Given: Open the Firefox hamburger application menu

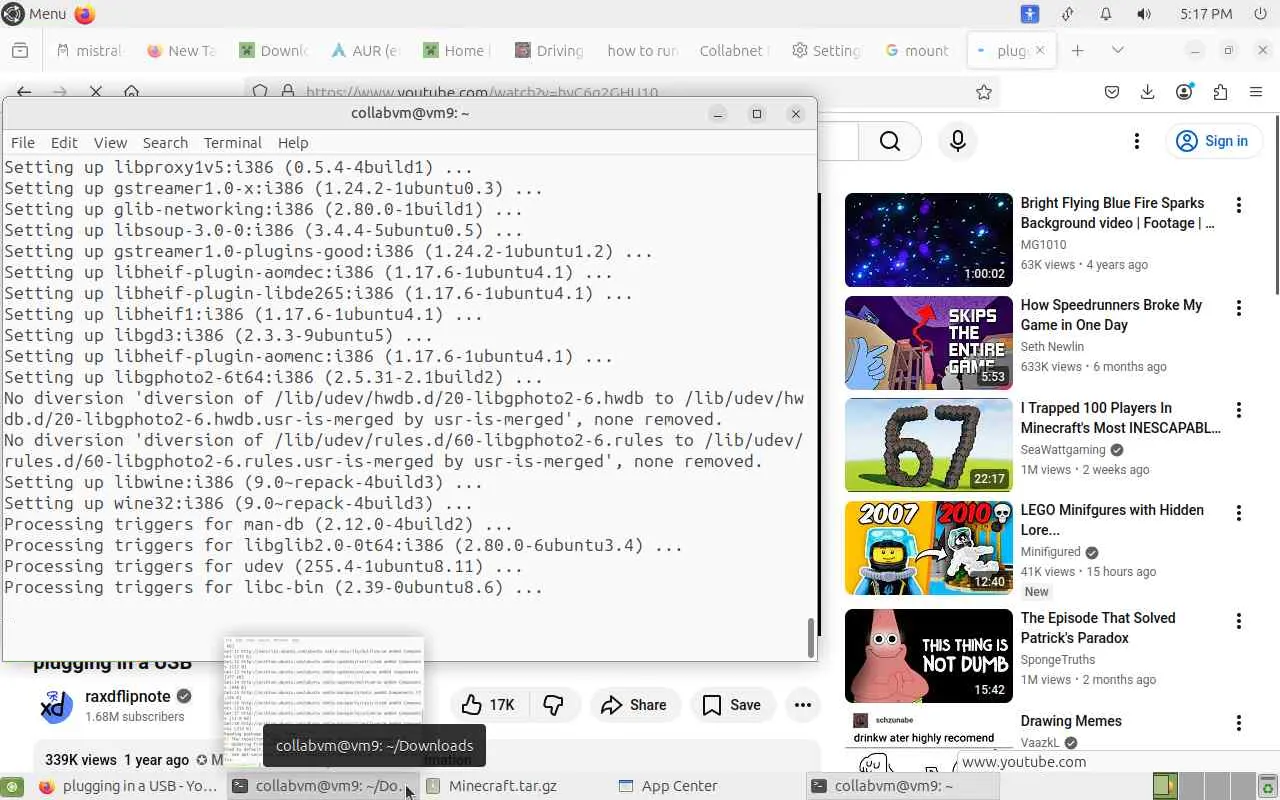Looking at the screenshot, I should click(1256, 92).
